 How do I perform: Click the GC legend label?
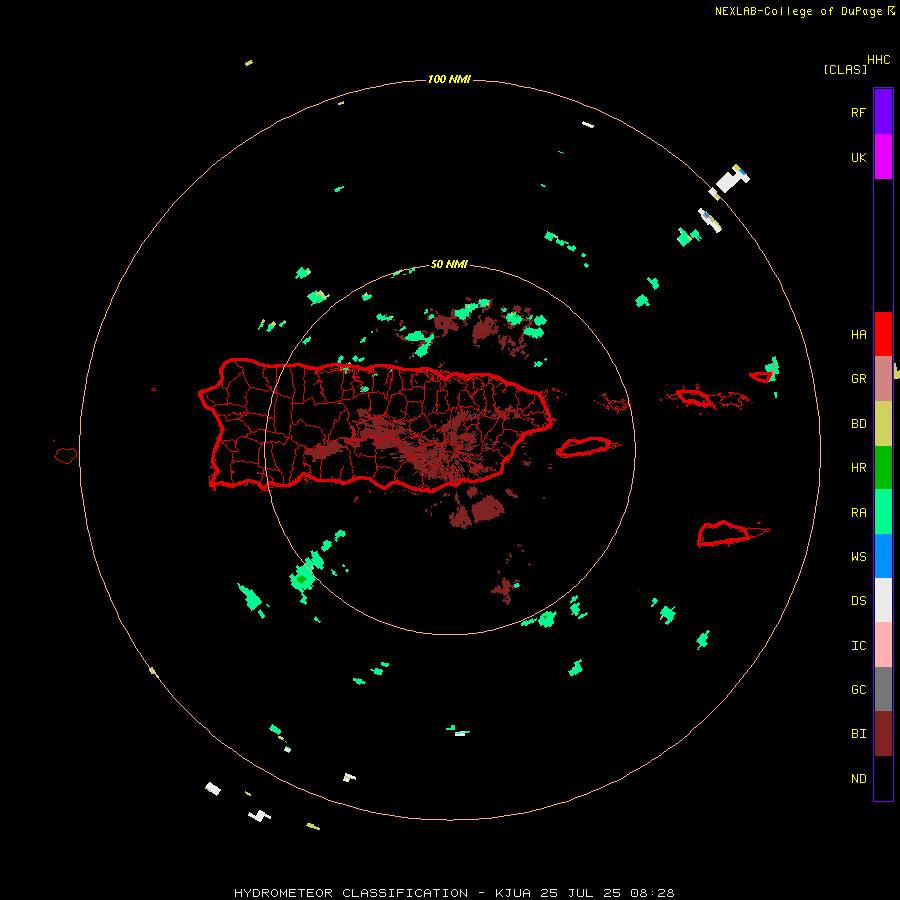pos(858,689)
